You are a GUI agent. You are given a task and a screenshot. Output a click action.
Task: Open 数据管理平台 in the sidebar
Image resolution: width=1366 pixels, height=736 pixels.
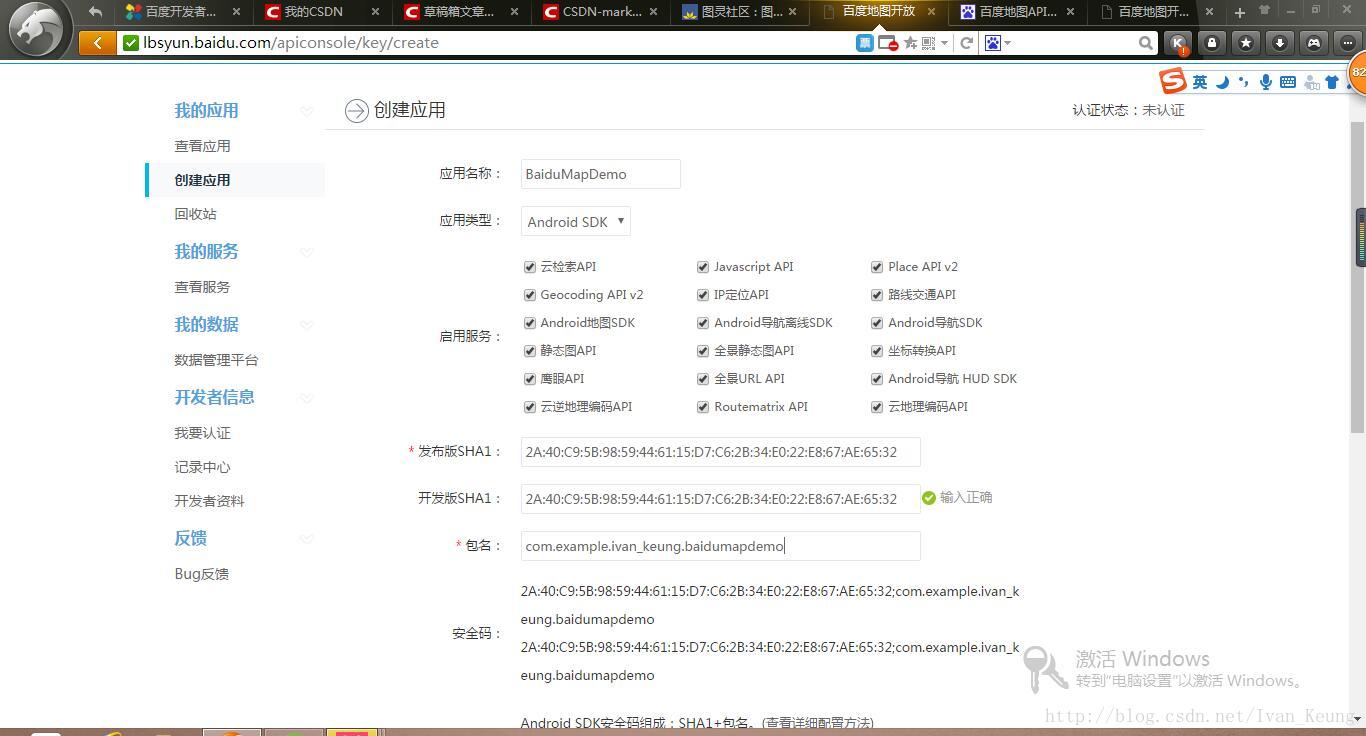click(216, 360)
